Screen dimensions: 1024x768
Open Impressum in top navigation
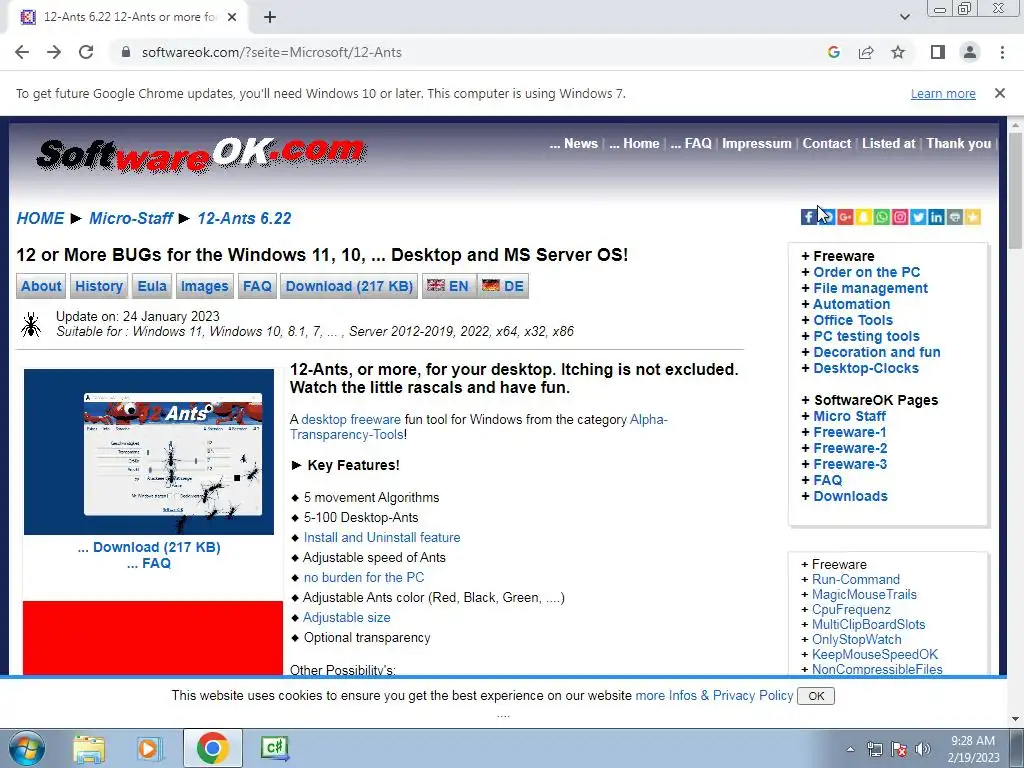pyautogui.click(x=756, y=144)
